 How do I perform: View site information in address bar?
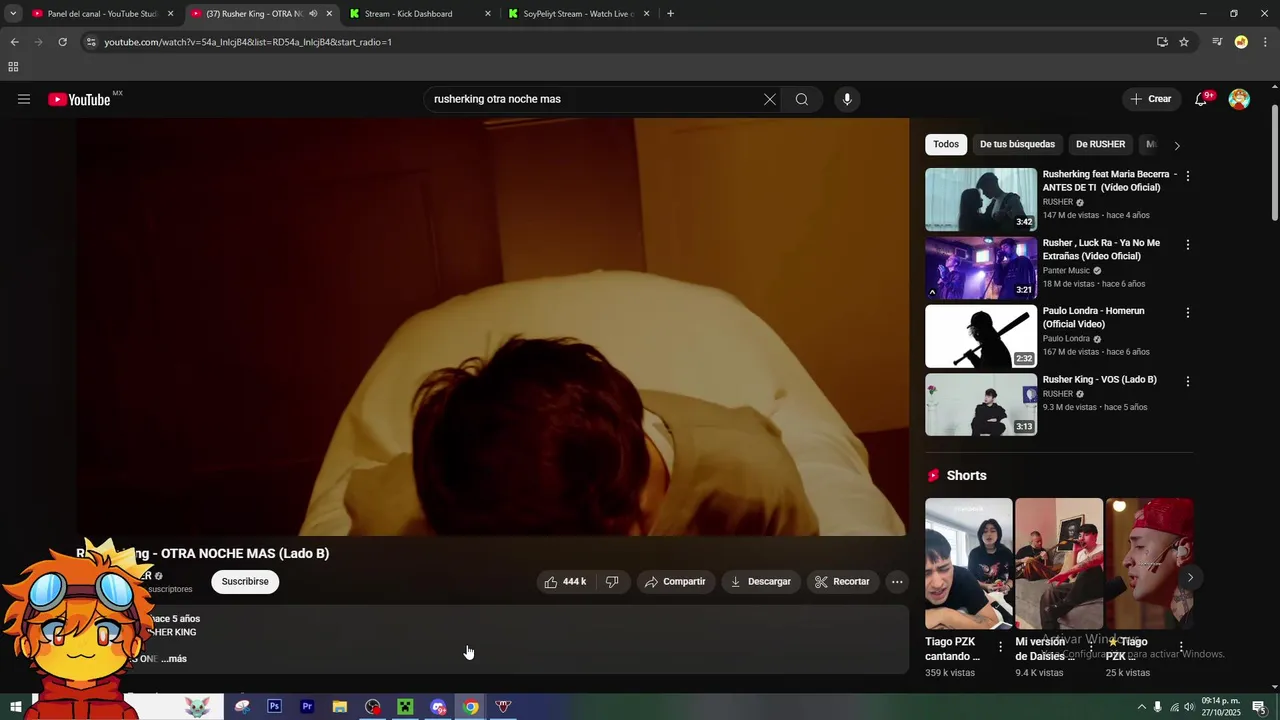point(90,42)
